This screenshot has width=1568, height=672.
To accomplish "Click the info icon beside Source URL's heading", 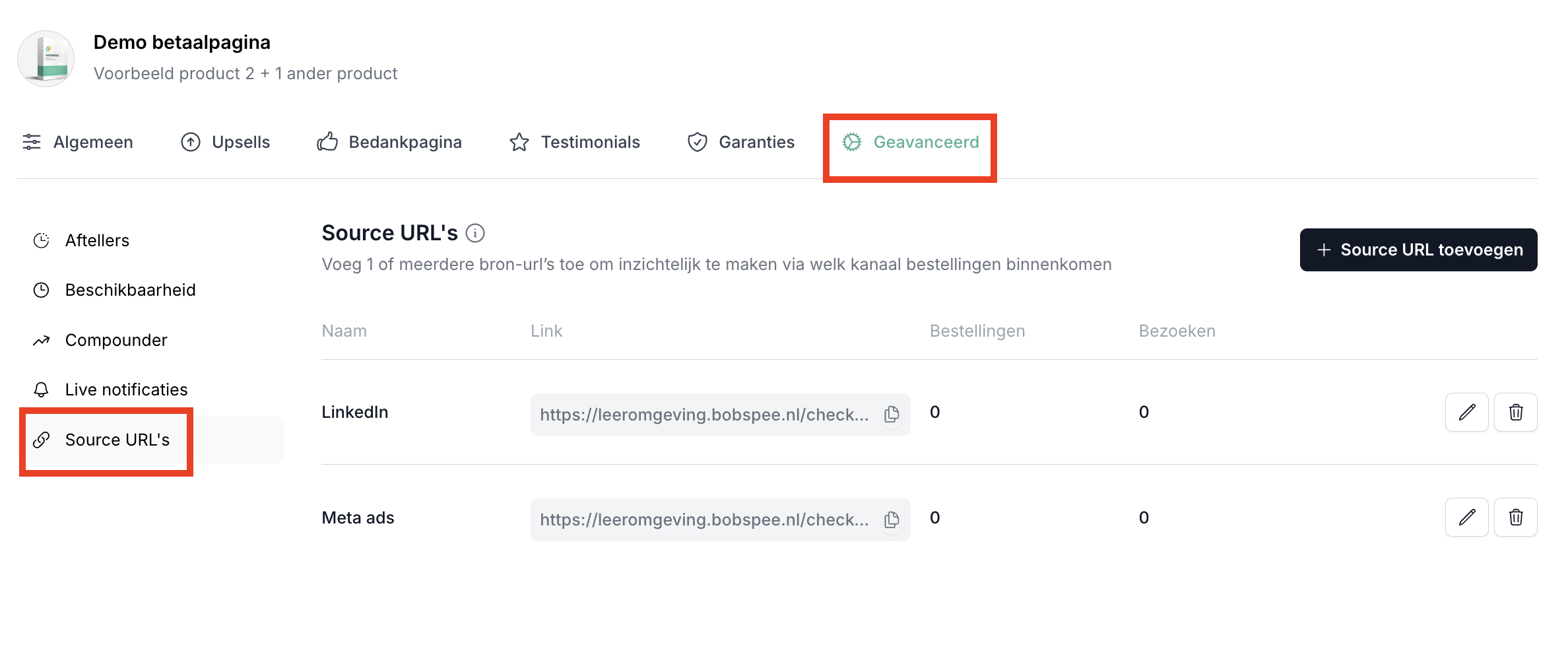I will point(475,233).
